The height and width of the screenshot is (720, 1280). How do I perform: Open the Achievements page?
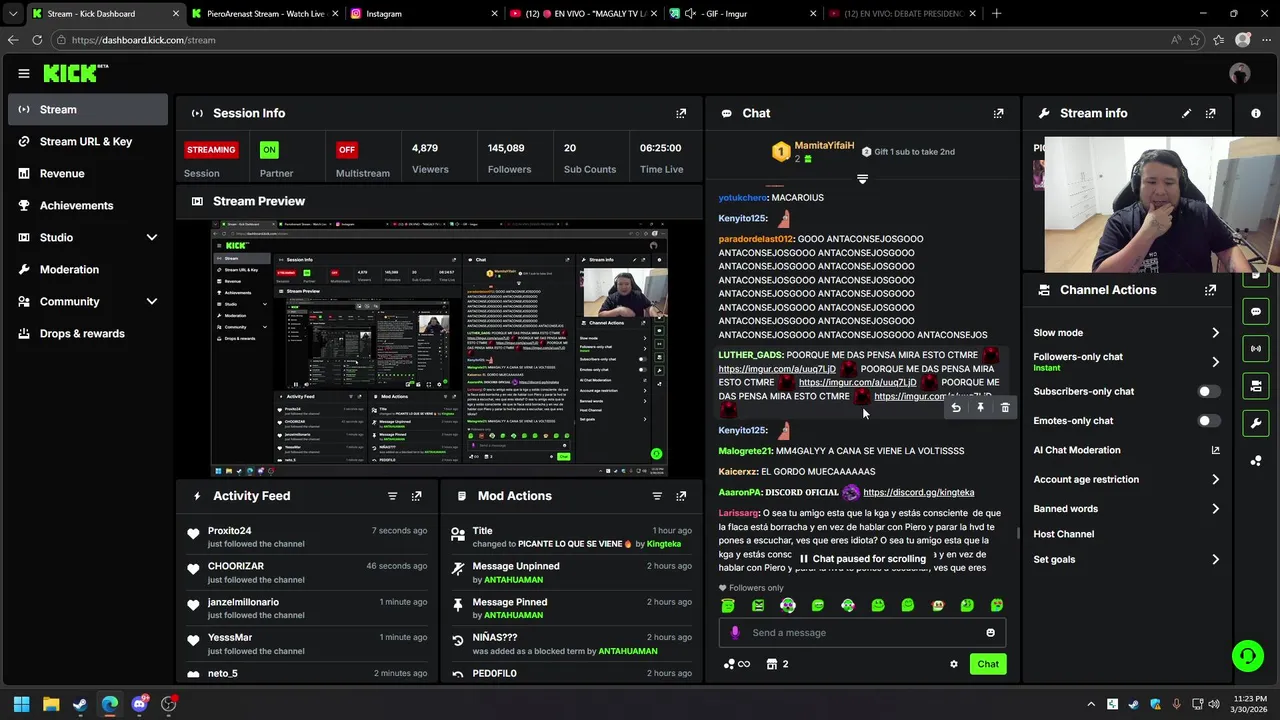click(x=88, y=206)
